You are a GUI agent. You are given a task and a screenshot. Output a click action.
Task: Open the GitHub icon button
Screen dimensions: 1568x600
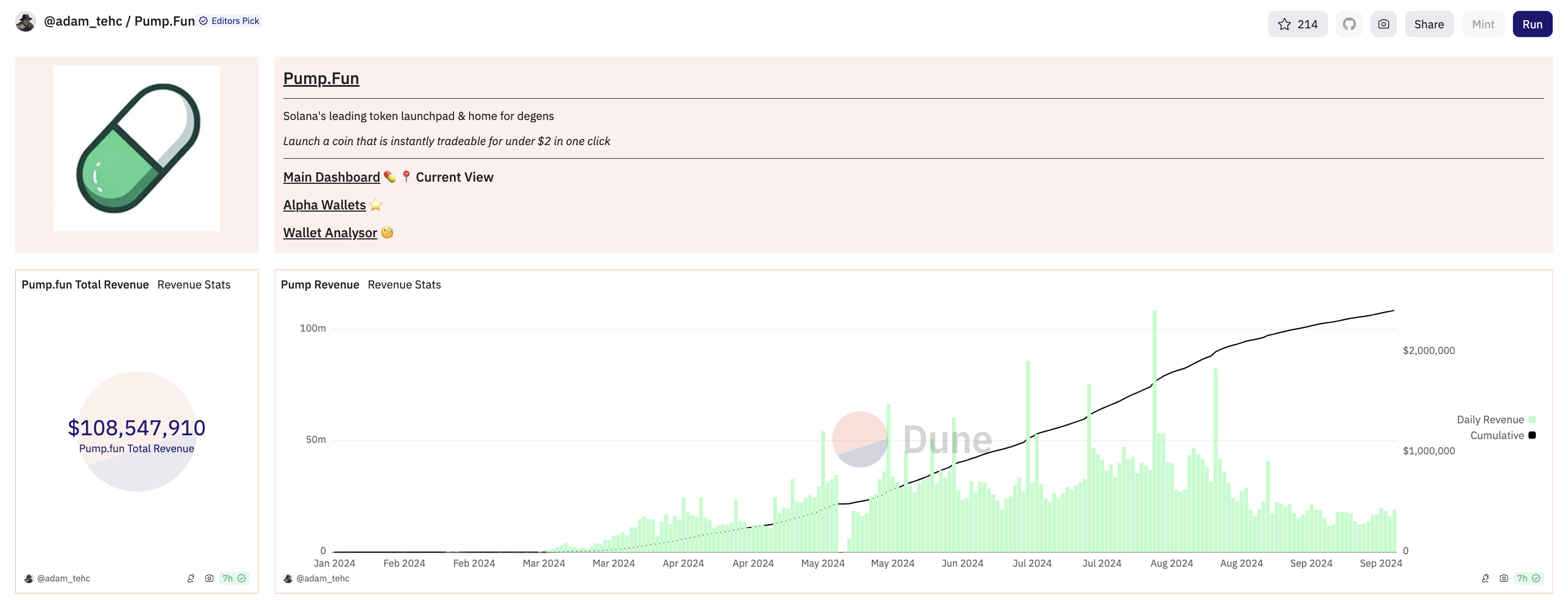1349,25
